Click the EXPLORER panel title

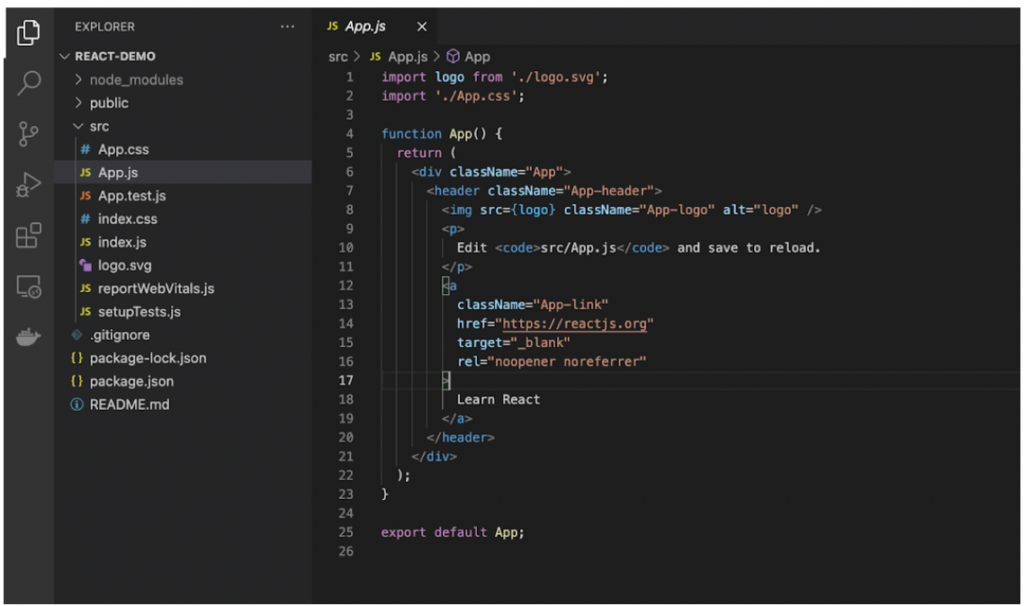click(x=104, y=27)
